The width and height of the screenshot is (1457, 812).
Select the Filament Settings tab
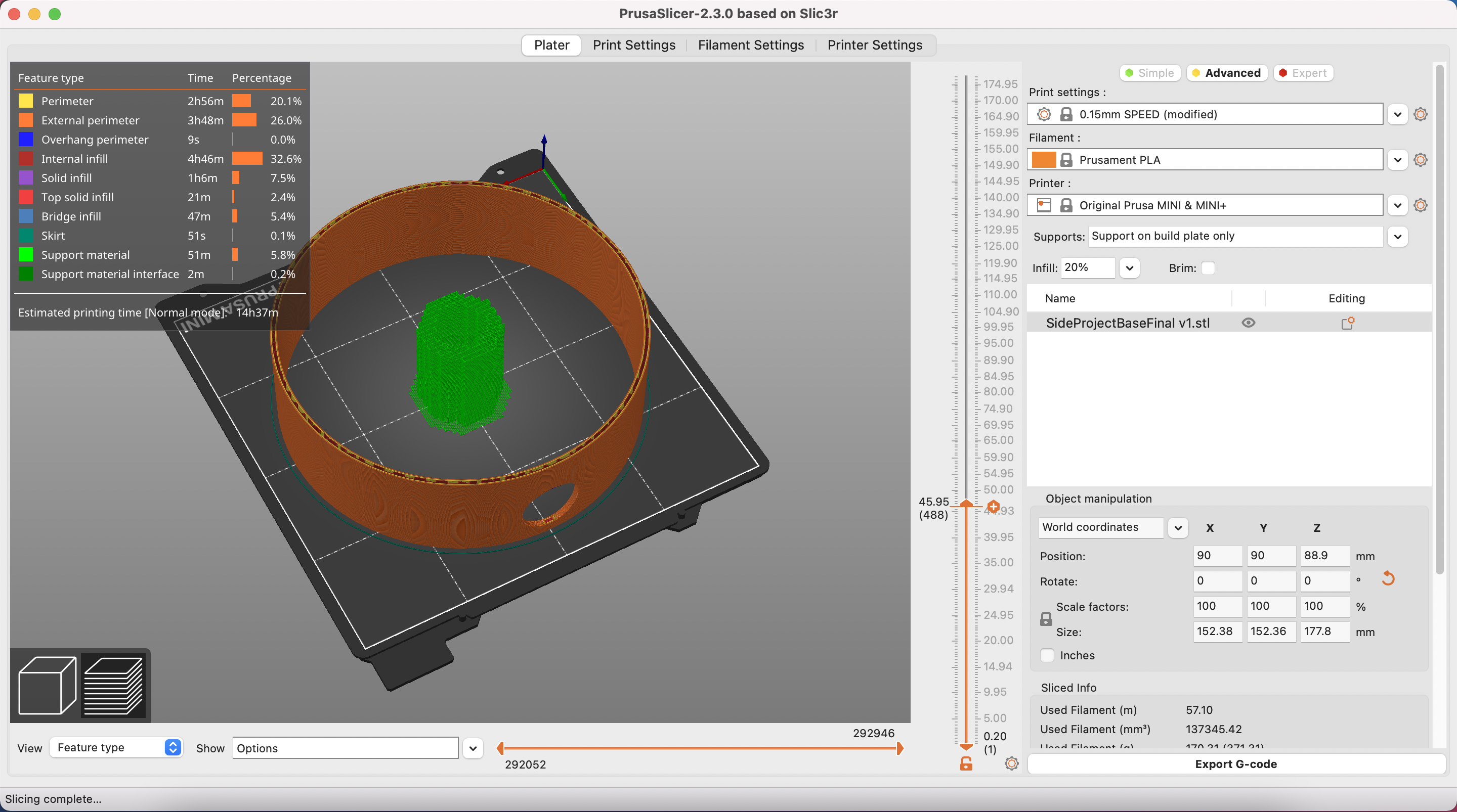click(751, 45)
